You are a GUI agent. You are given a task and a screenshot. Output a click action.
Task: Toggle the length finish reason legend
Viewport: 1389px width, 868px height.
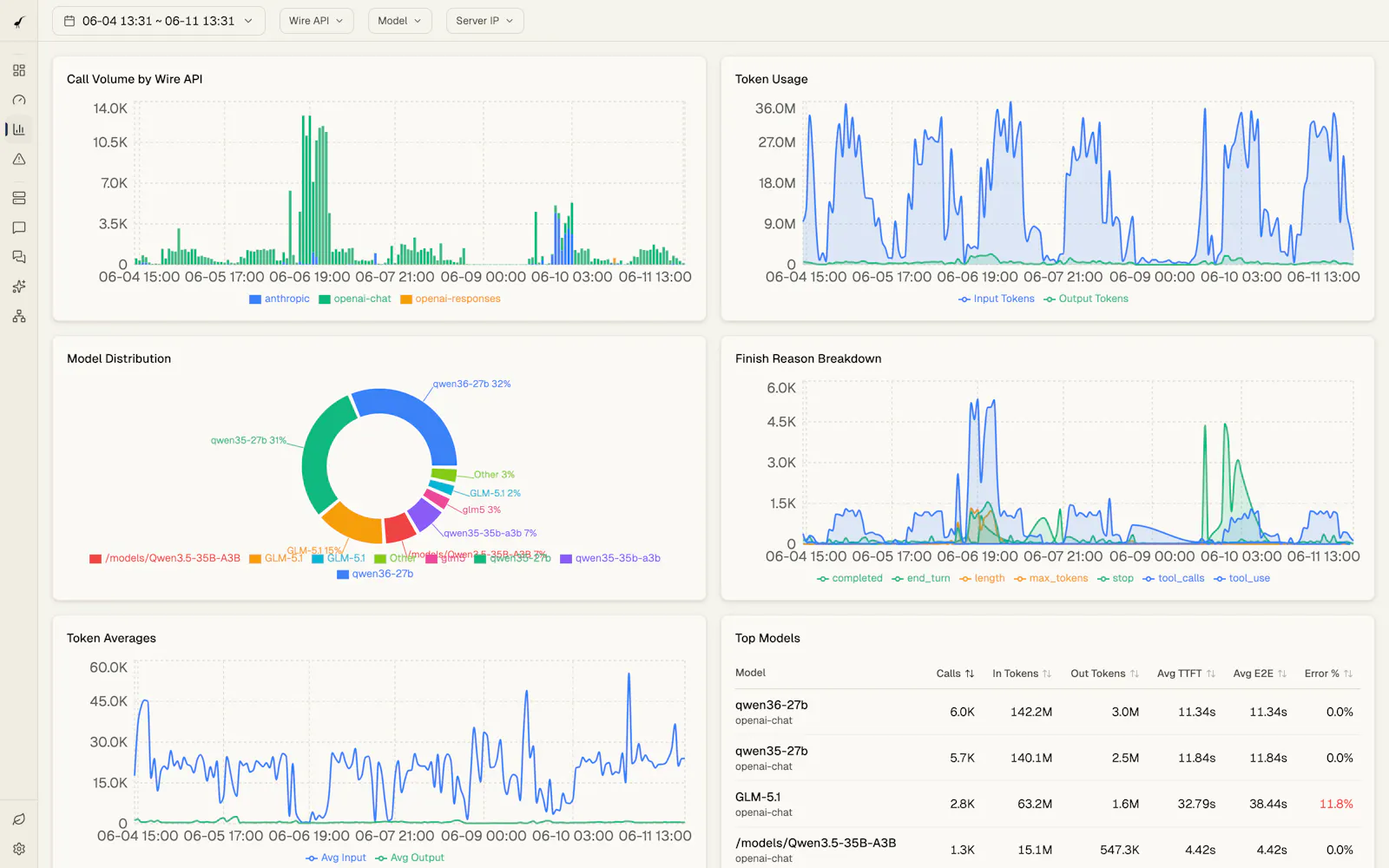tap(982, 578)
